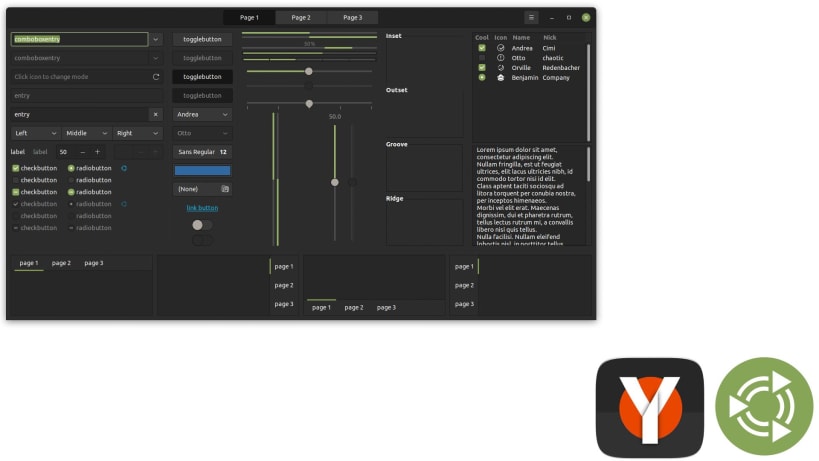Select page 3 in the bottom-tabbed notebook
The image size is (819, 461).
click(387, 308)
